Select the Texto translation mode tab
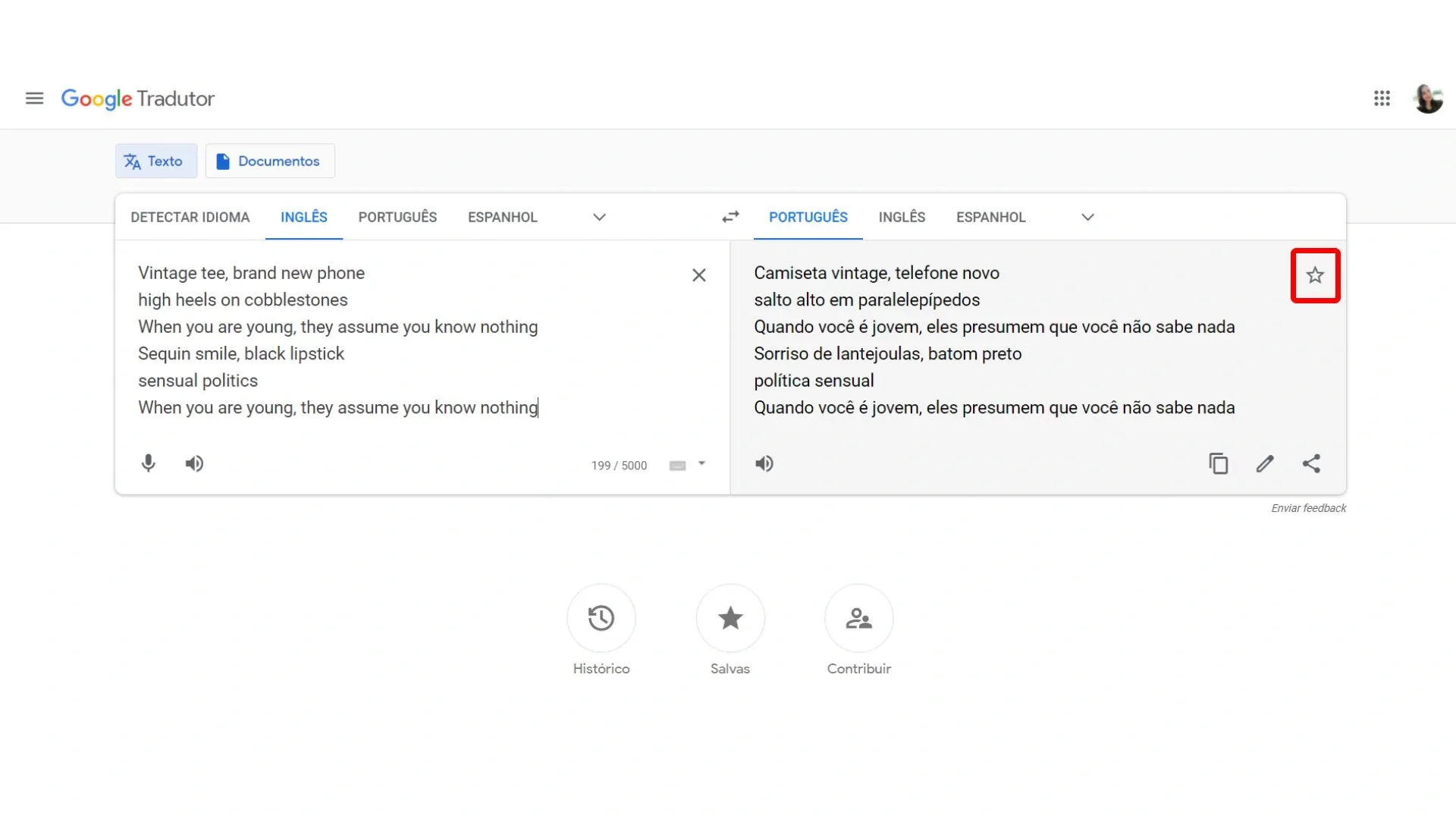Screen dimensions: 1456x819 click(155, 161)
